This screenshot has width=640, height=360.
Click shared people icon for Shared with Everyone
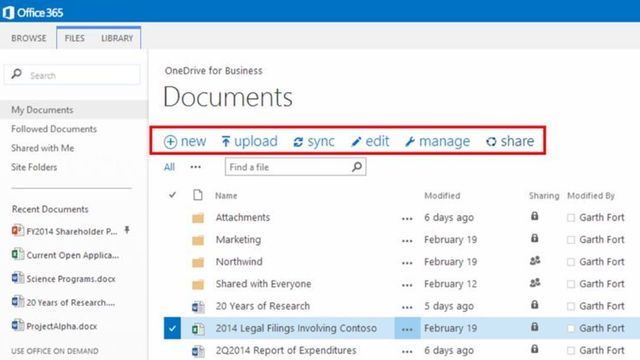(535, 282)
